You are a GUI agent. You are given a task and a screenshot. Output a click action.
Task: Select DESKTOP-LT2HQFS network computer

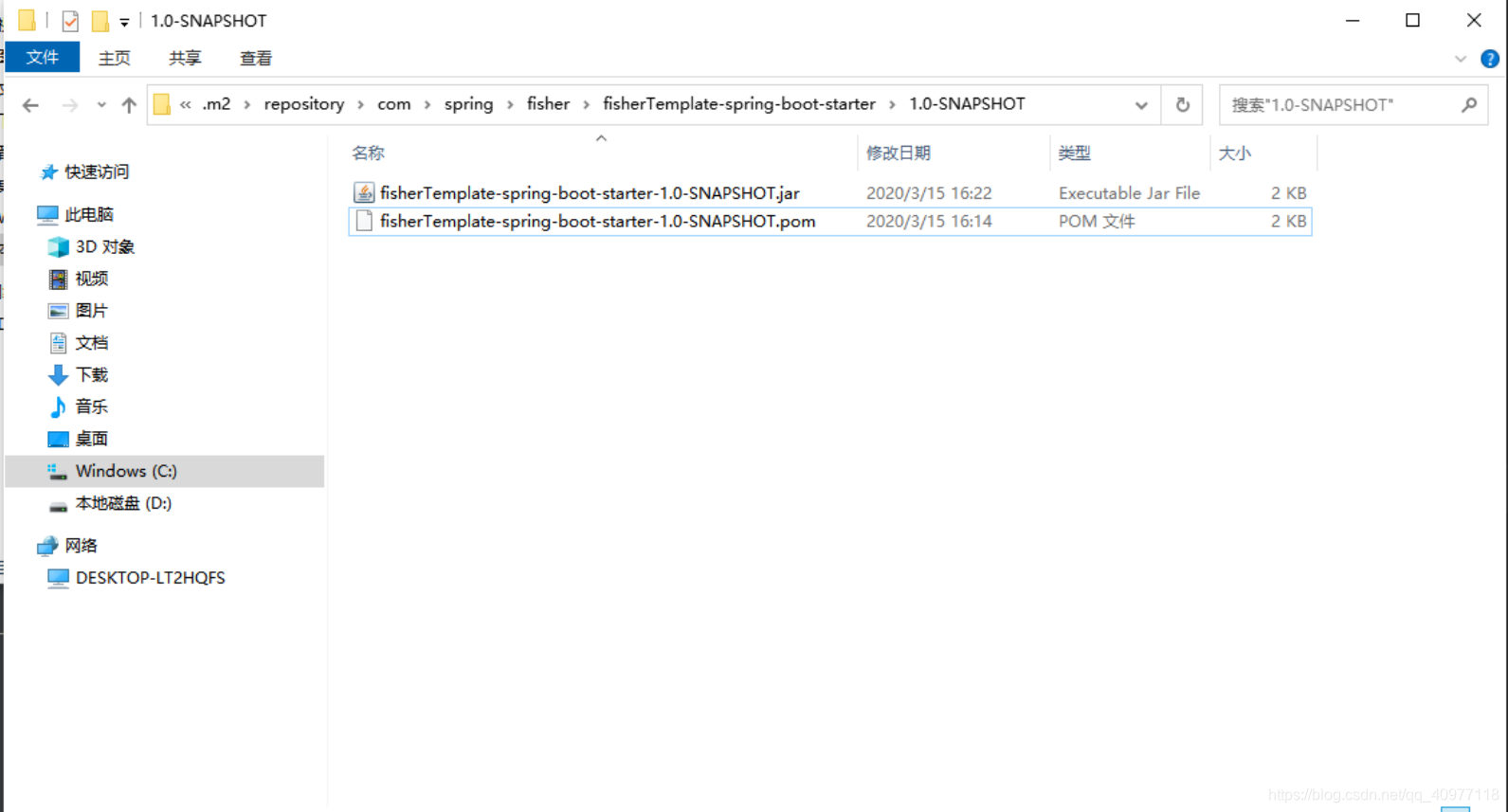[151, 578]
